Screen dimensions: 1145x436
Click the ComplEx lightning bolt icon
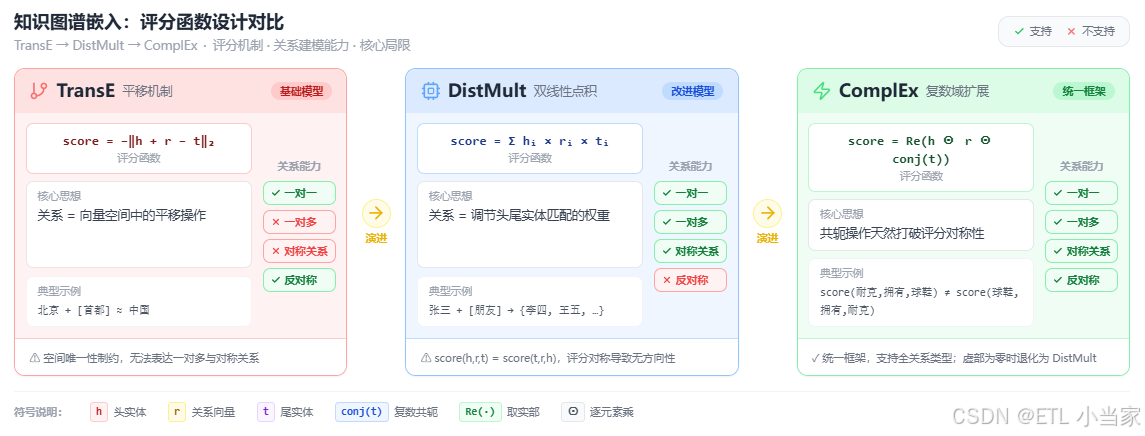(x=822, y=91)
